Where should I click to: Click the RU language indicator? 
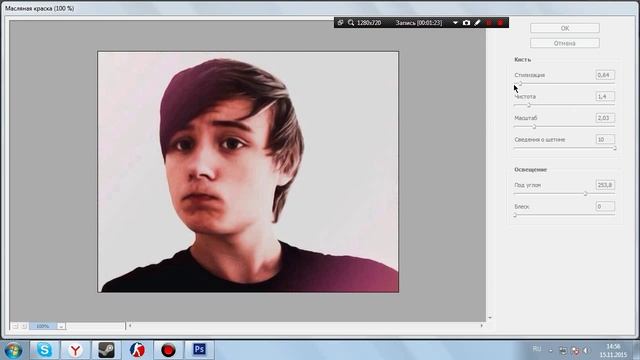click(537, 349)
